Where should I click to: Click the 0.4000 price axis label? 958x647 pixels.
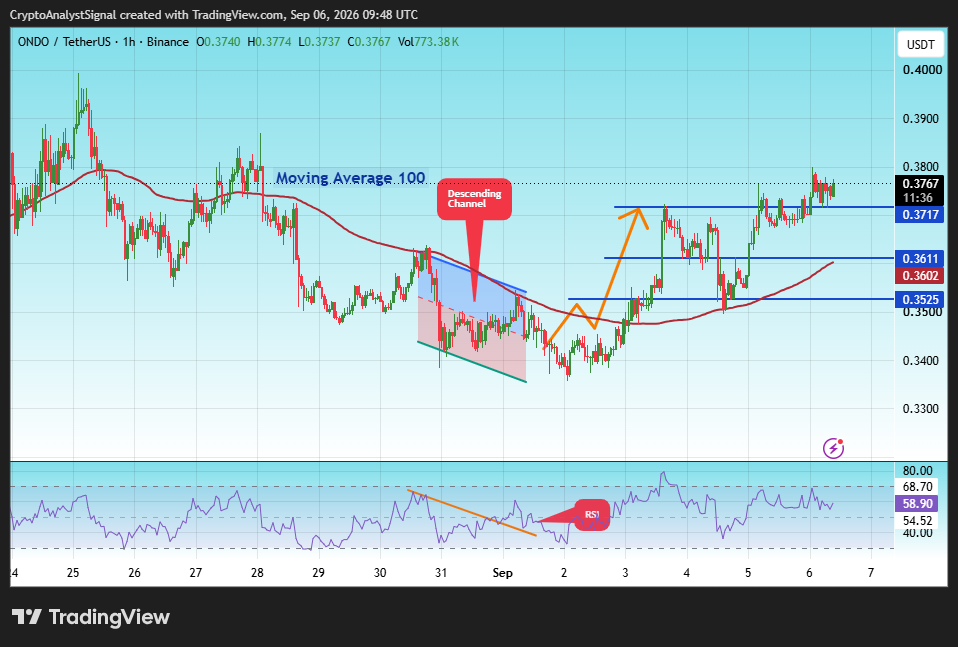point(922,70)
